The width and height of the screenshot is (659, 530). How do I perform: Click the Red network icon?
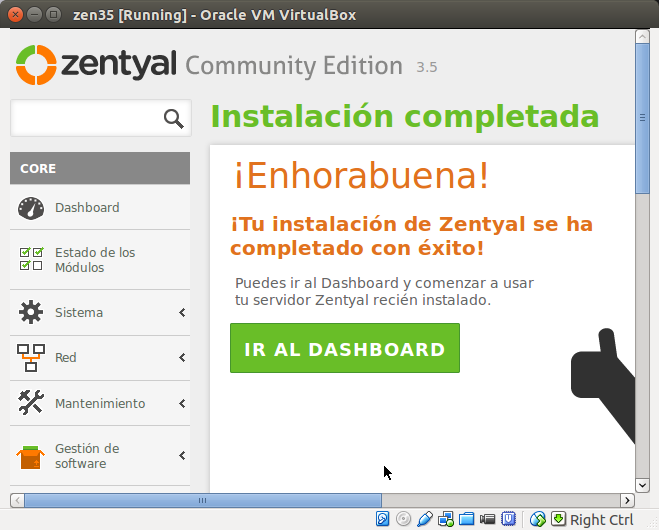pos(31,358)
